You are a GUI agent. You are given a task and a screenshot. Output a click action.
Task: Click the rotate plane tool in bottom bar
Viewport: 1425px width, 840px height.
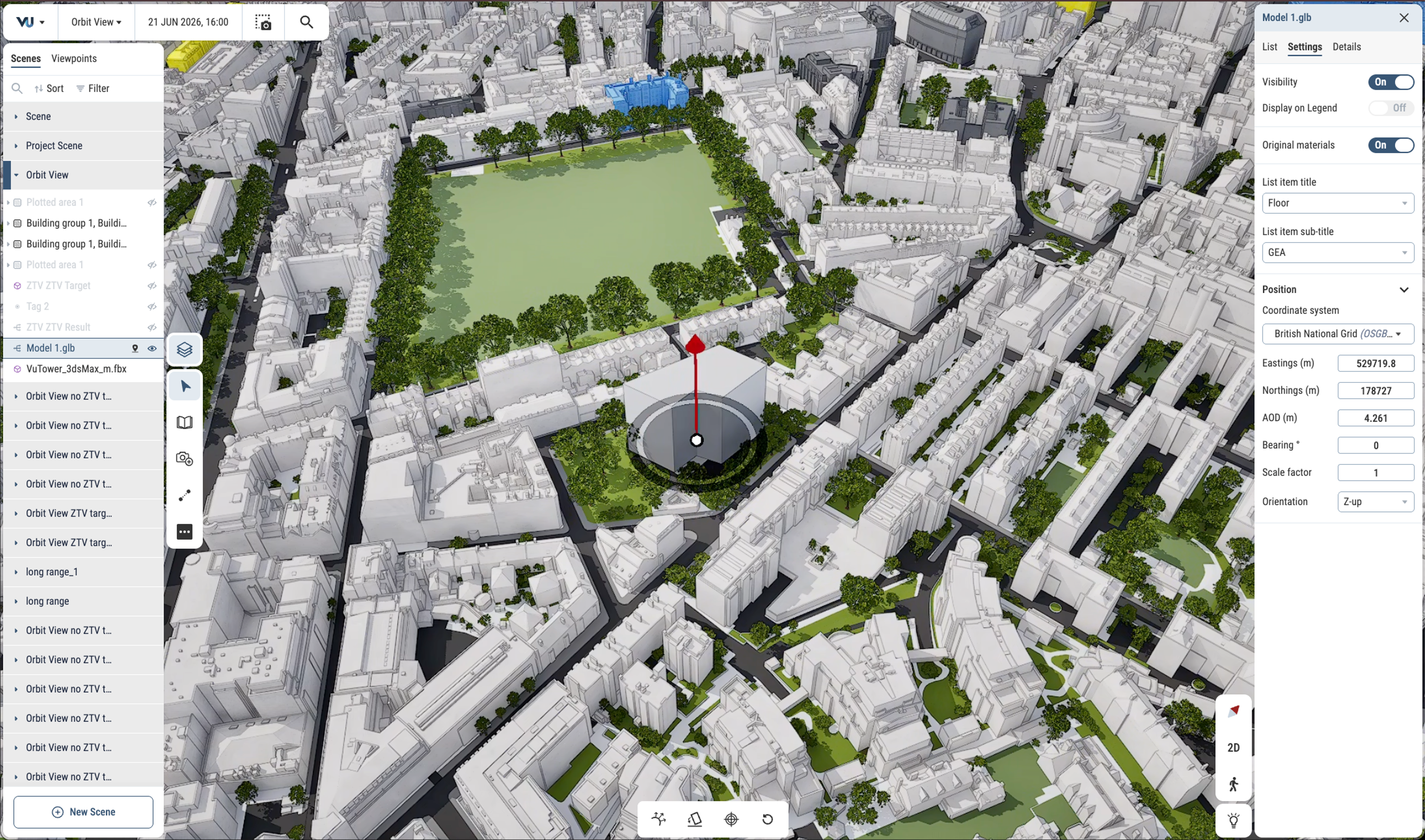tap(695, 819)
